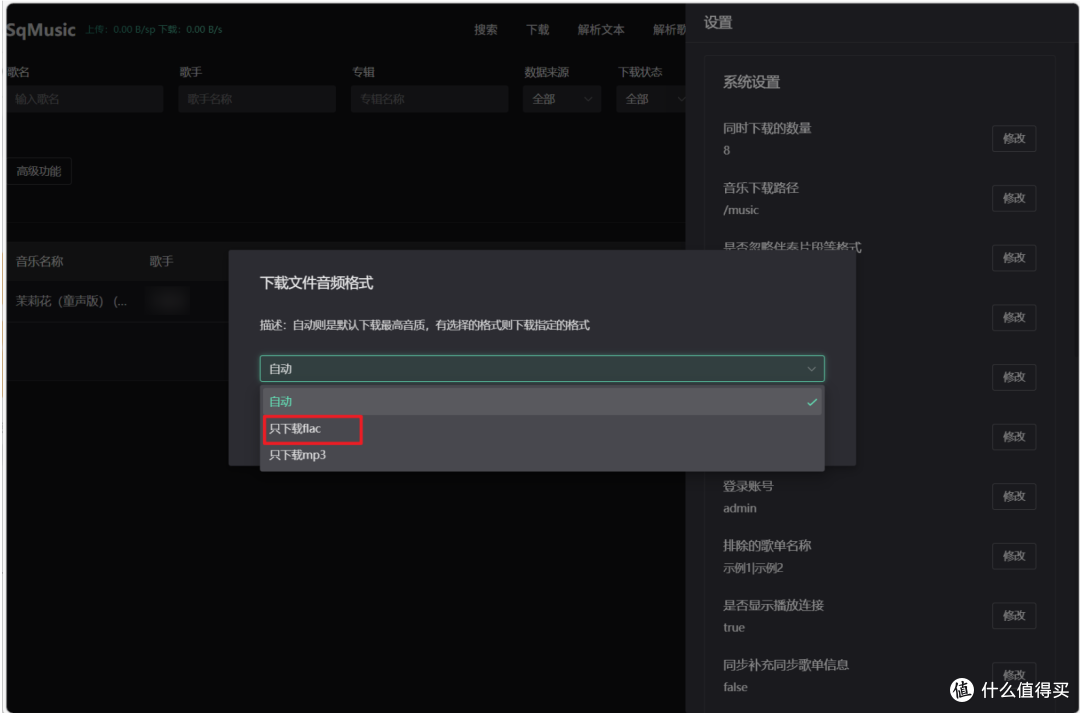
Task: Click the admin account value
Action: tap(740, 508)
